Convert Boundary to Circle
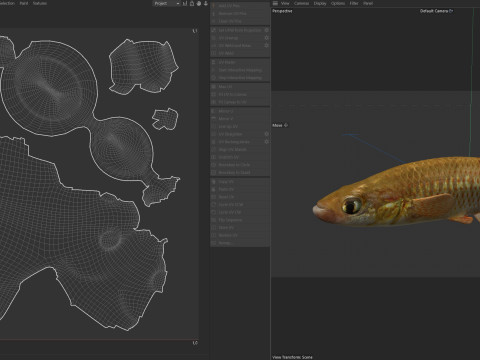 240,165
